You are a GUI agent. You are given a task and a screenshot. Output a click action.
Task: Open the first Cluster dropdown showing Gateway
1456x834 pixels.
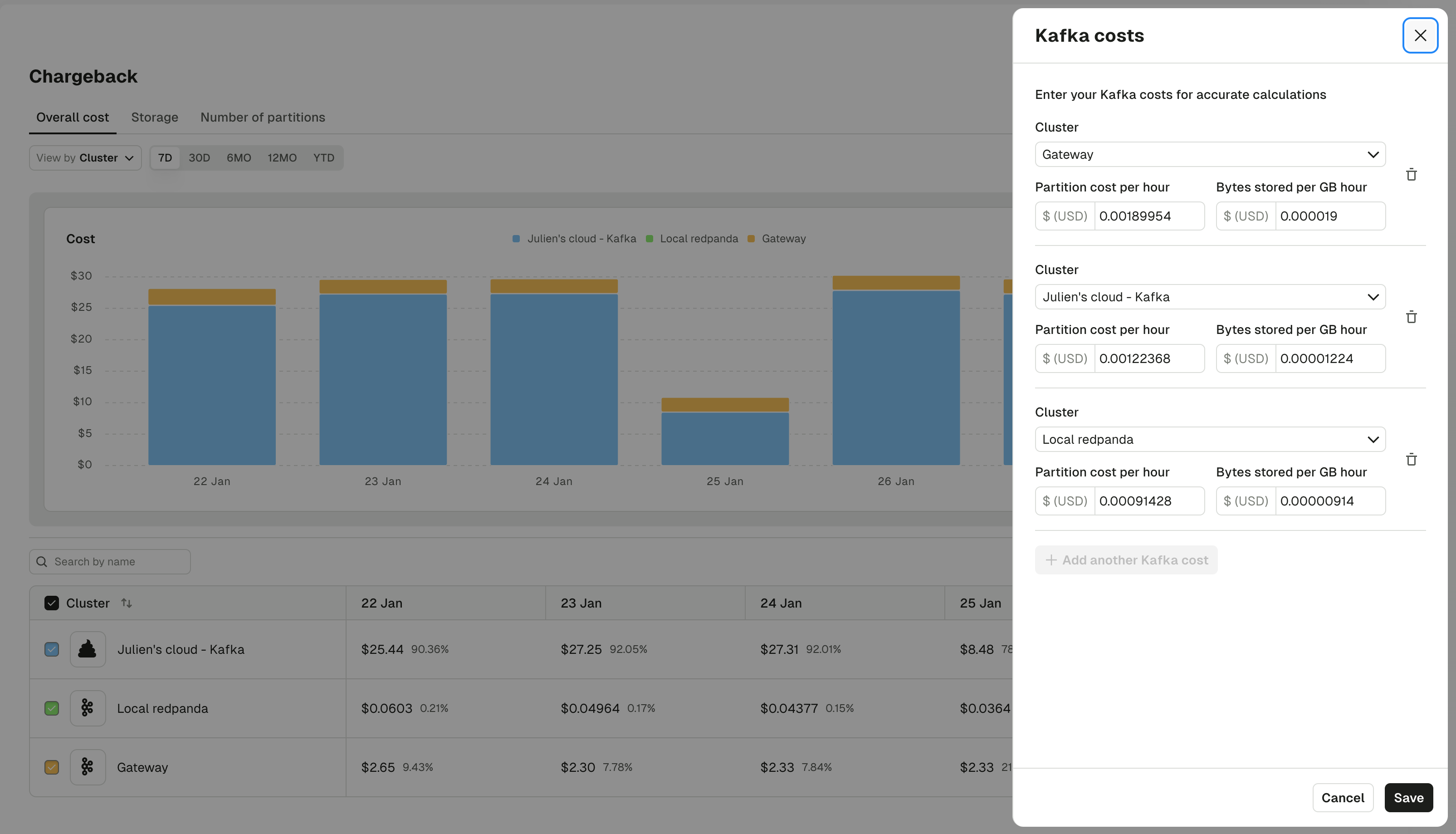pyautogui.click(x=1209, y=154)
